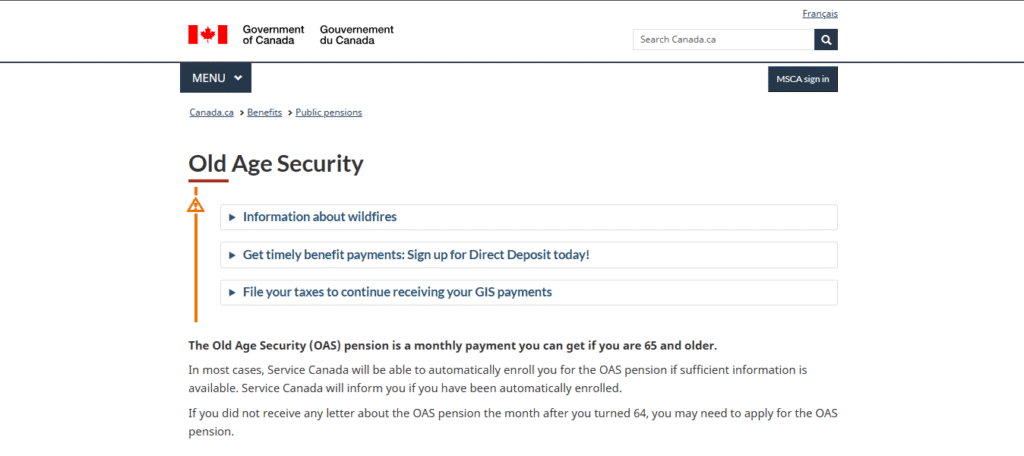Expand File your taxes GIS payments notice
The width and height of the screenshot is (1024, 456).
click(x=528, y=293)
